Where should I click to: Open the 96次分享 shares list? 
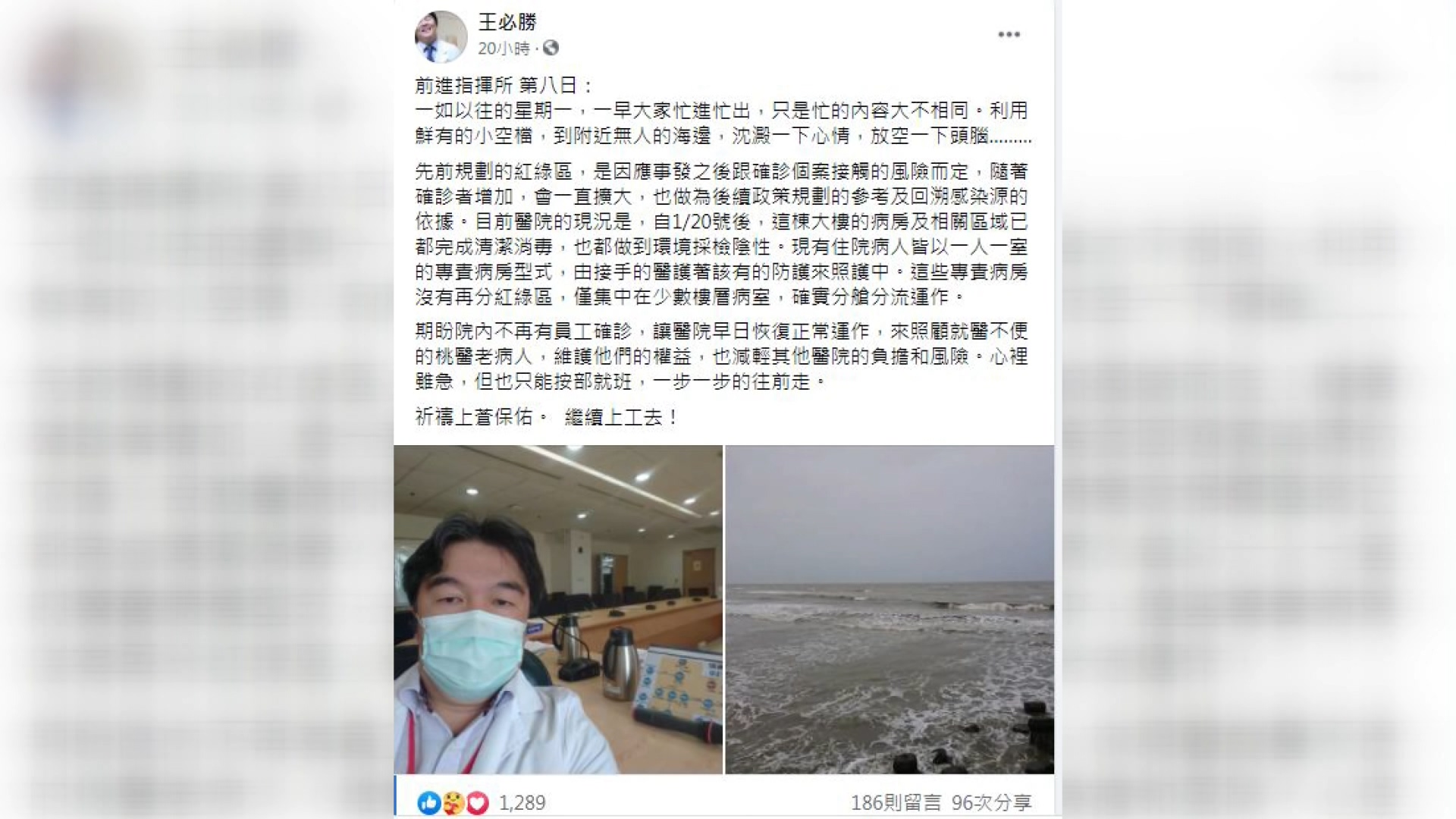click(x=992, y=802)
